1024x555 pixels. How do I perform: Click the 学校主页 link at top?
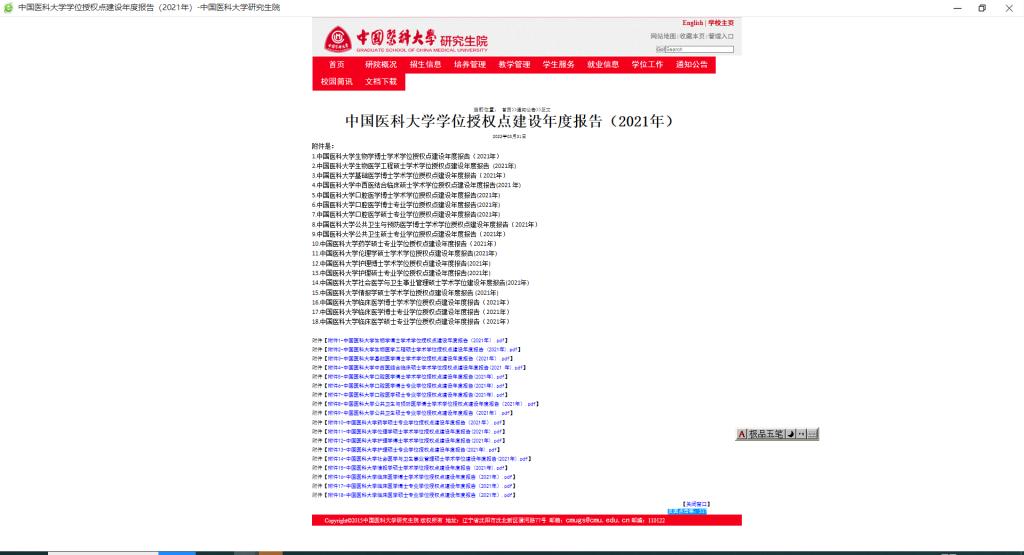[721, 22]
